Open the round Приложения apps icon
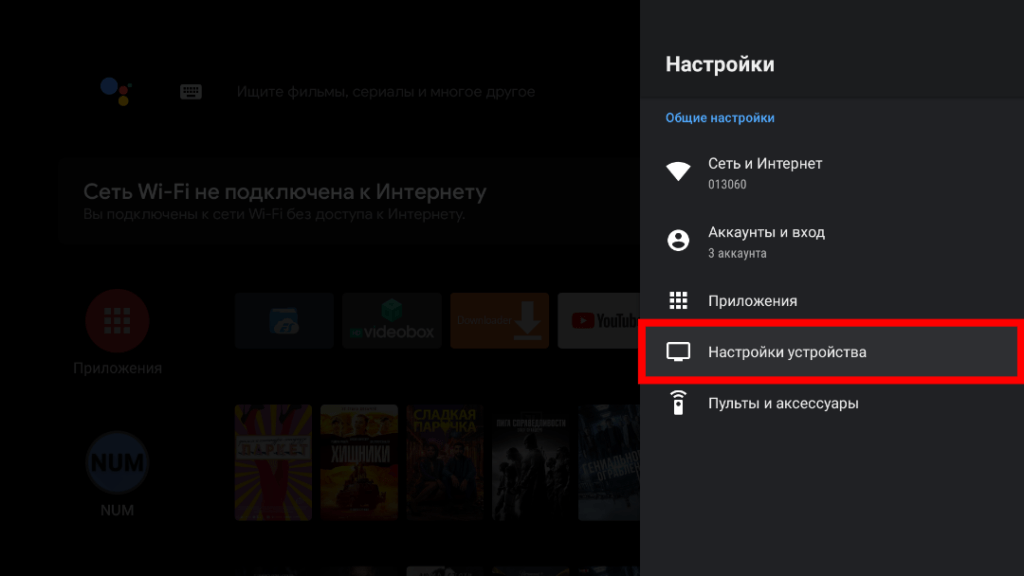The image size is (1024, 576). tap(117, 320)
